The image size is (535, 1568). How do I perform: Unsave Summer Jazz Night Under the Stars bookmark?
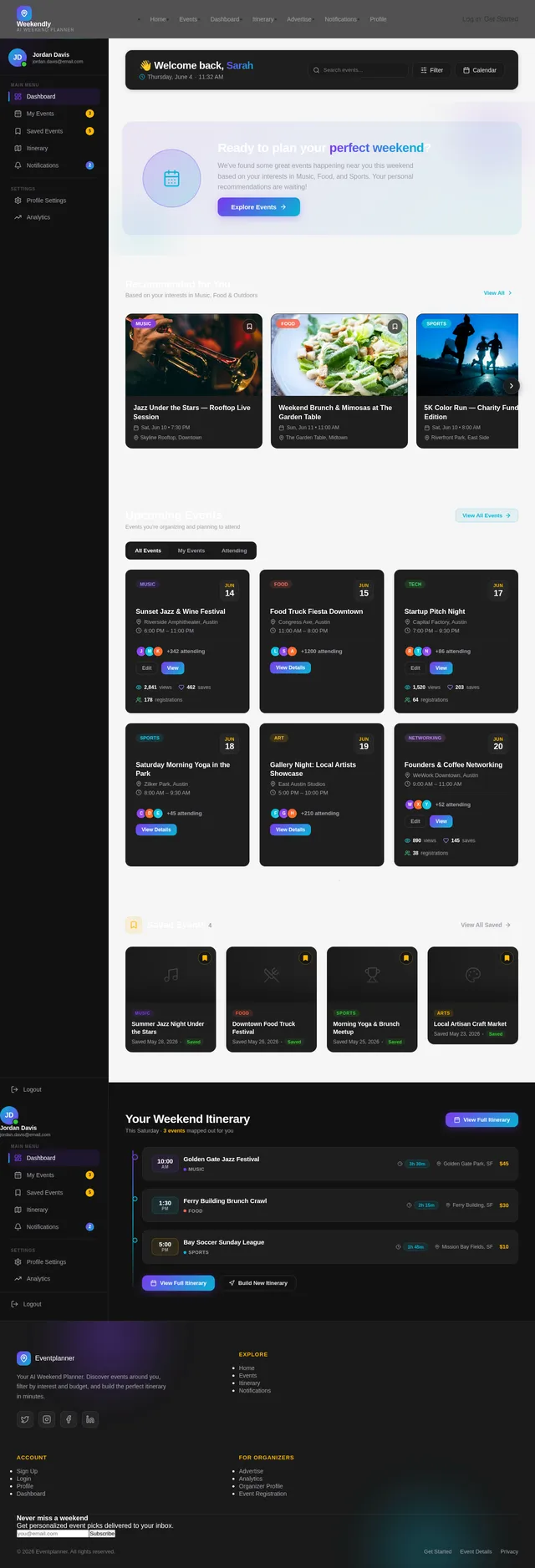point(204,958)
